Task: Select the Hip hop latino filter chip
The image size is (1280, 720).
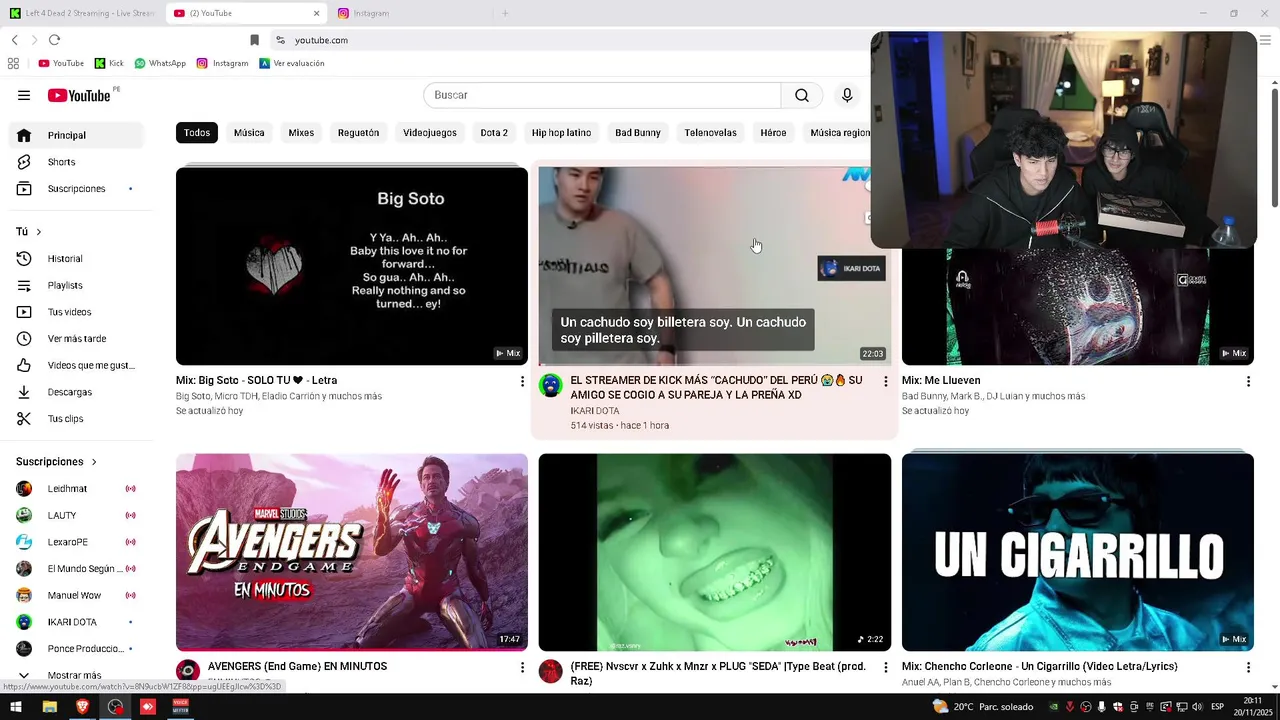Action: pos(561,133)
